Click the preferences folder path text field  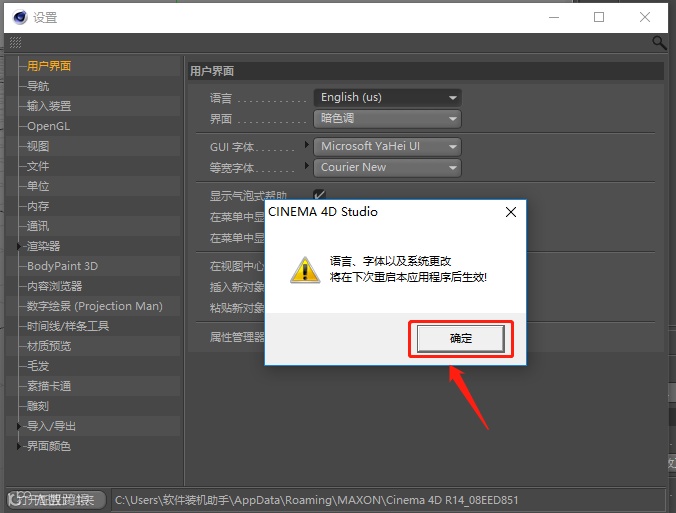pos(388,500)
